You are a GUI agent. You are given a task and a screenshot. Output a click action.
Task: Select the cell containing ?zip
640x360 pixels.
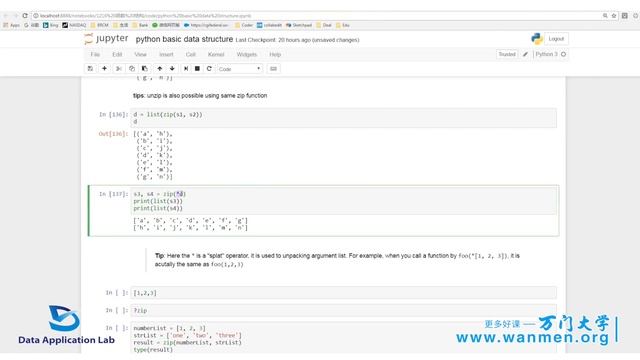click(343, 311)
